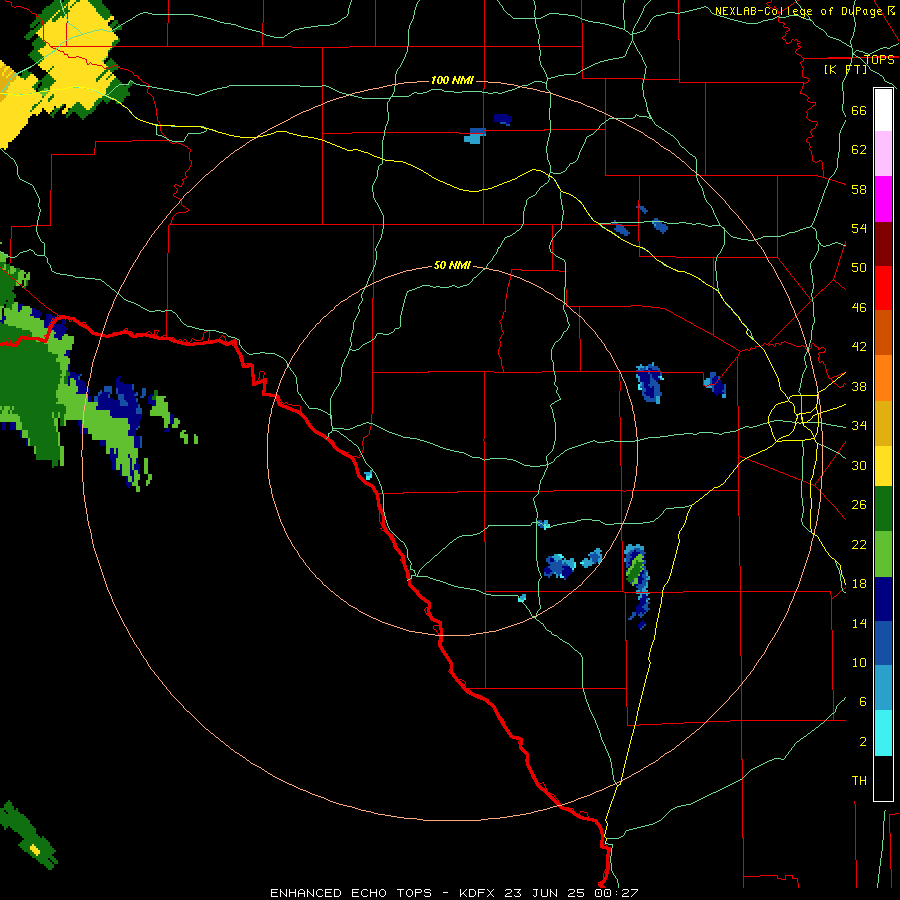This screenshot has height=900, width=900.
Task: Click the NEXLAB-College of DuPage credit text
Action: [804, 11]
